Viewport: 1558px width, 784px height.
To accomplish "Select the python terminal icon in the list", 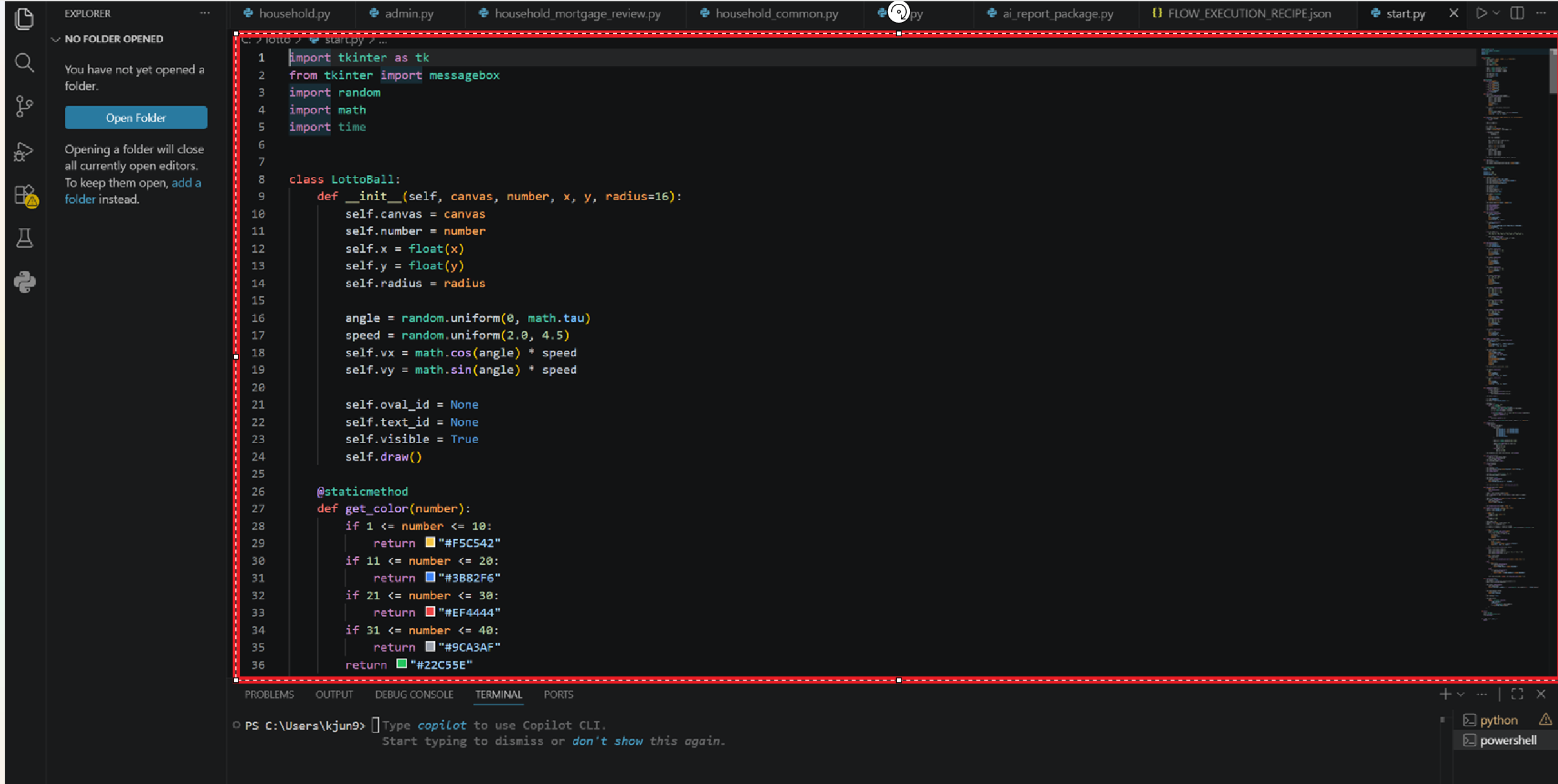I will click(1469, 720).
